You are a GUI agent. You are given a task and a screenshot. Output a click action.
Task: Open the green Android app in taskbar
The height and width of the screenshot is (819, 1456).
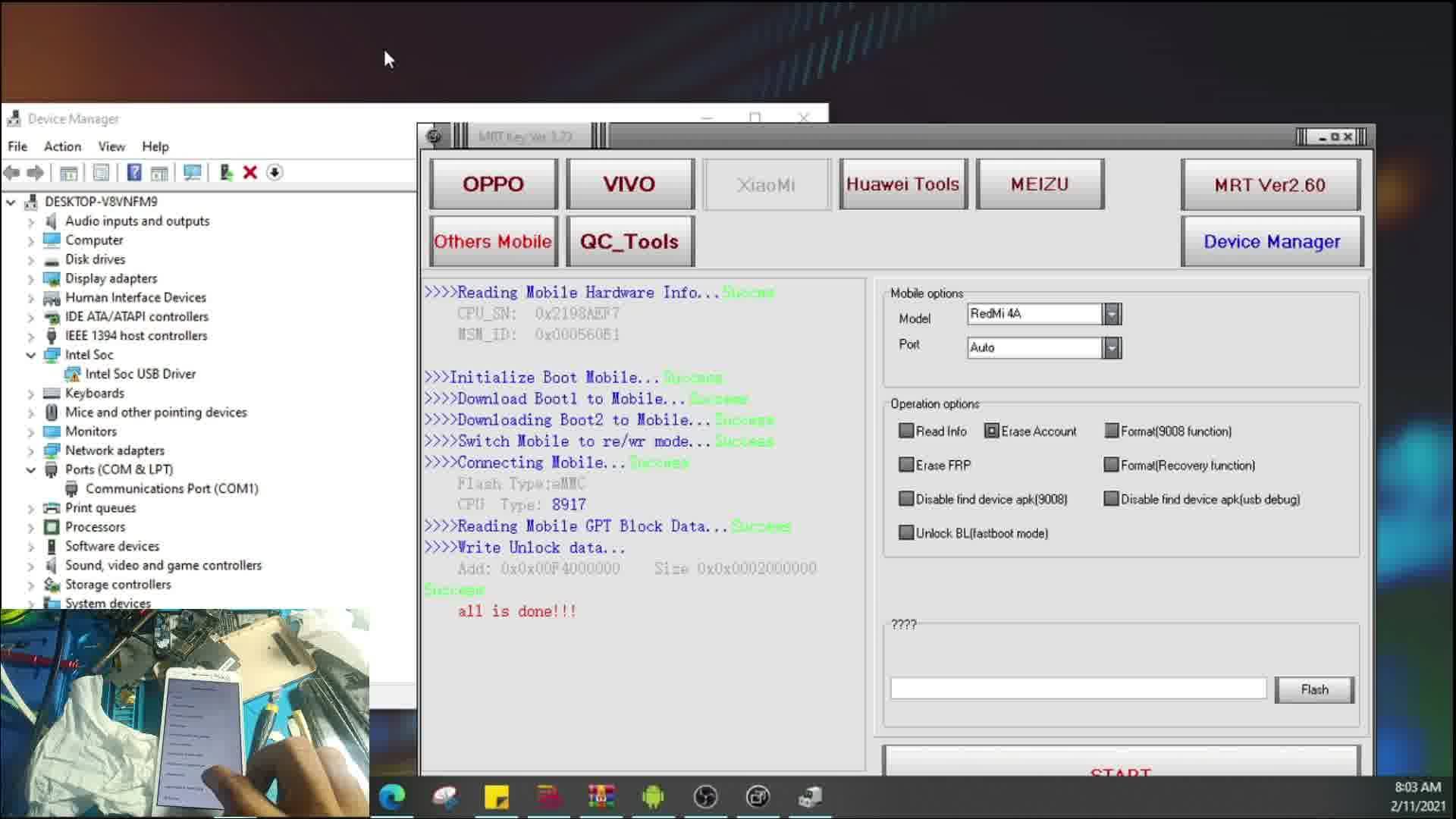pos(653,796)
